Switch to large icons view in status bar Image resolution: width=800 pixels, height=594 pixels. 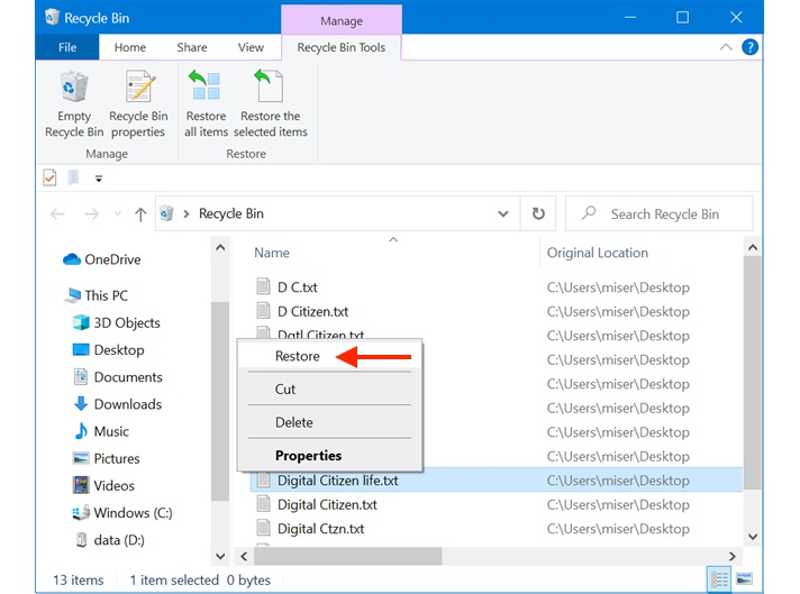coord(743,579)
